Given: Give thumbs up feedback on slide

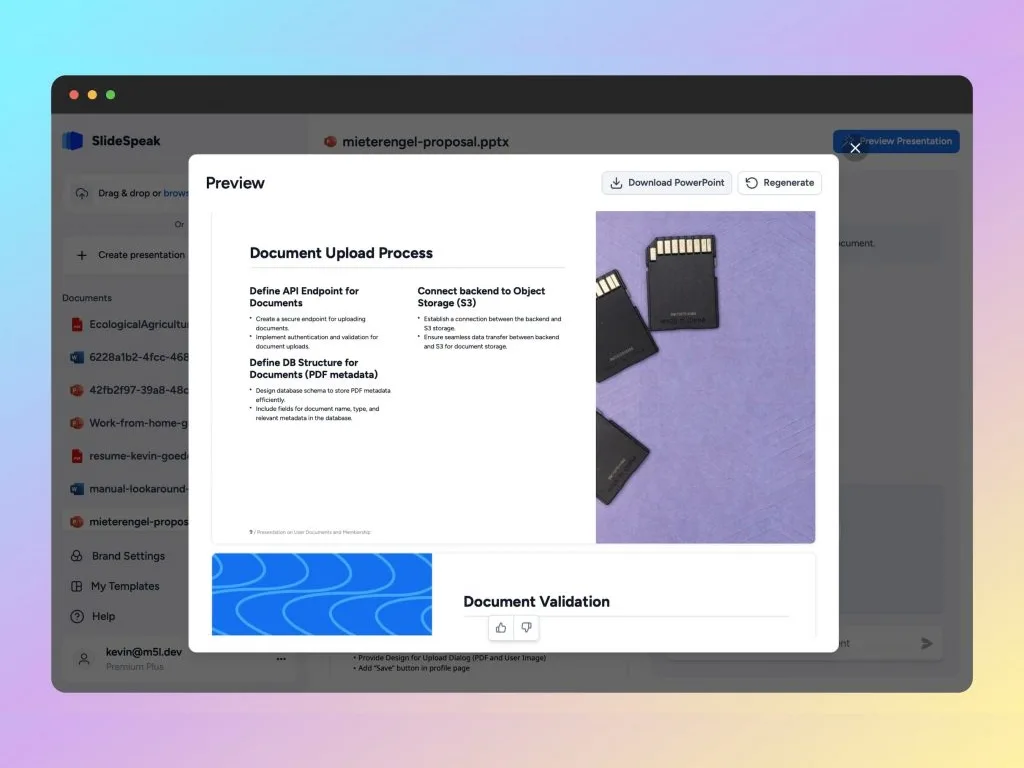Looking at the screenshot, I should click(x=501, y=628).
